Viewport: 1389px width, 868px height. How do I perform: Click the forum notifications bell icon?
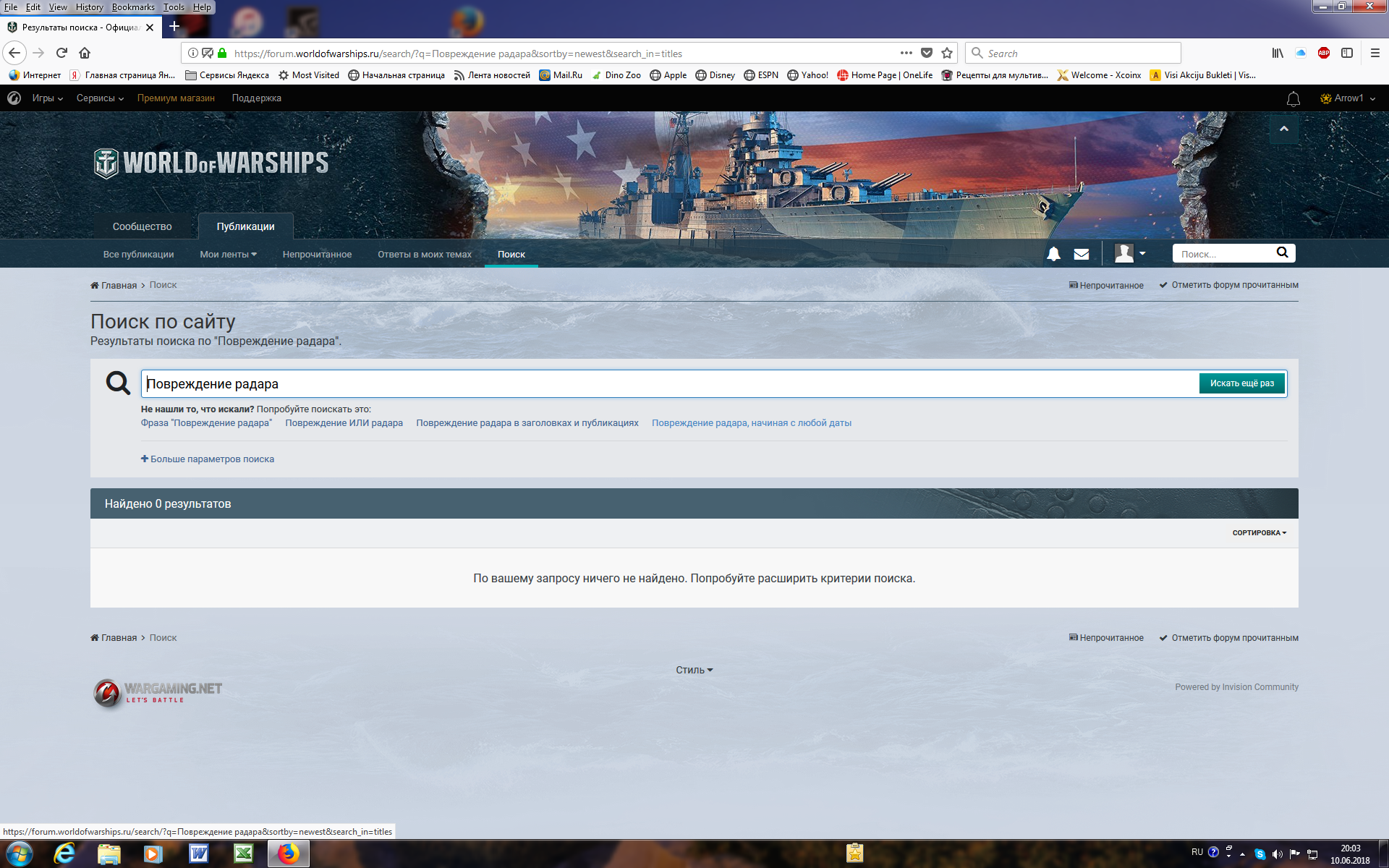pos(1054,254)
